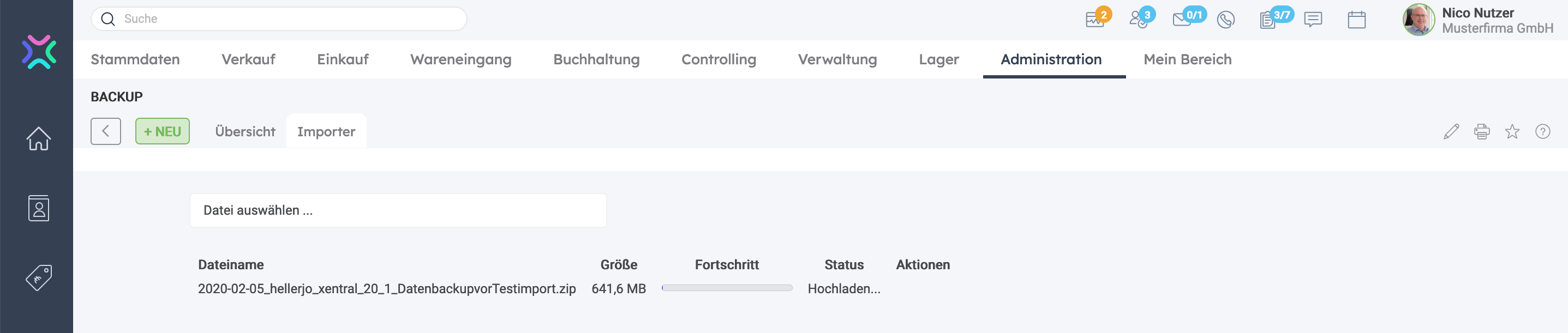Click the pencil edit icon
The height and width of the screenshot is (333, 1568).
(x=1451, y=132)
